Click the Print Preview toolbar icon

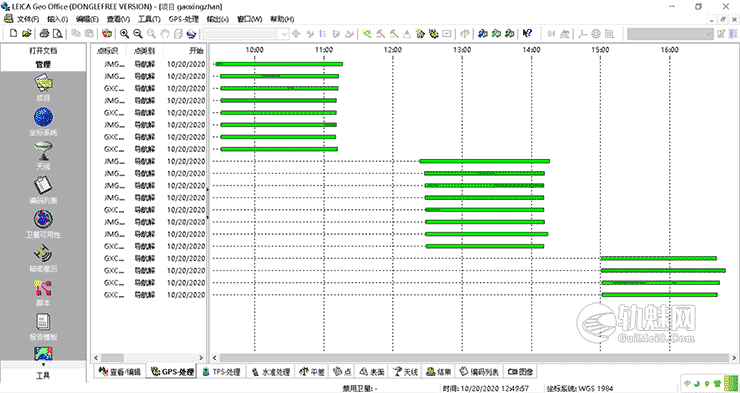point(58,33)
